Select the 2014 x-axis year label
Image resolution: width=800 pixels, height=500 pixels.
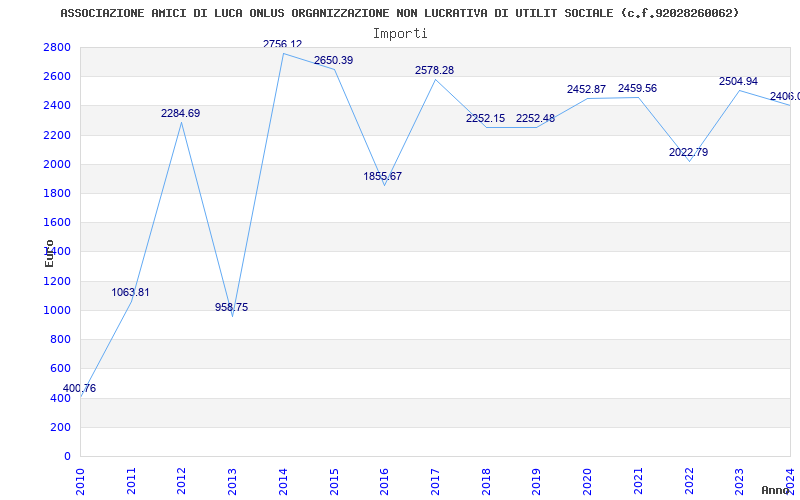tap(283, 482)
